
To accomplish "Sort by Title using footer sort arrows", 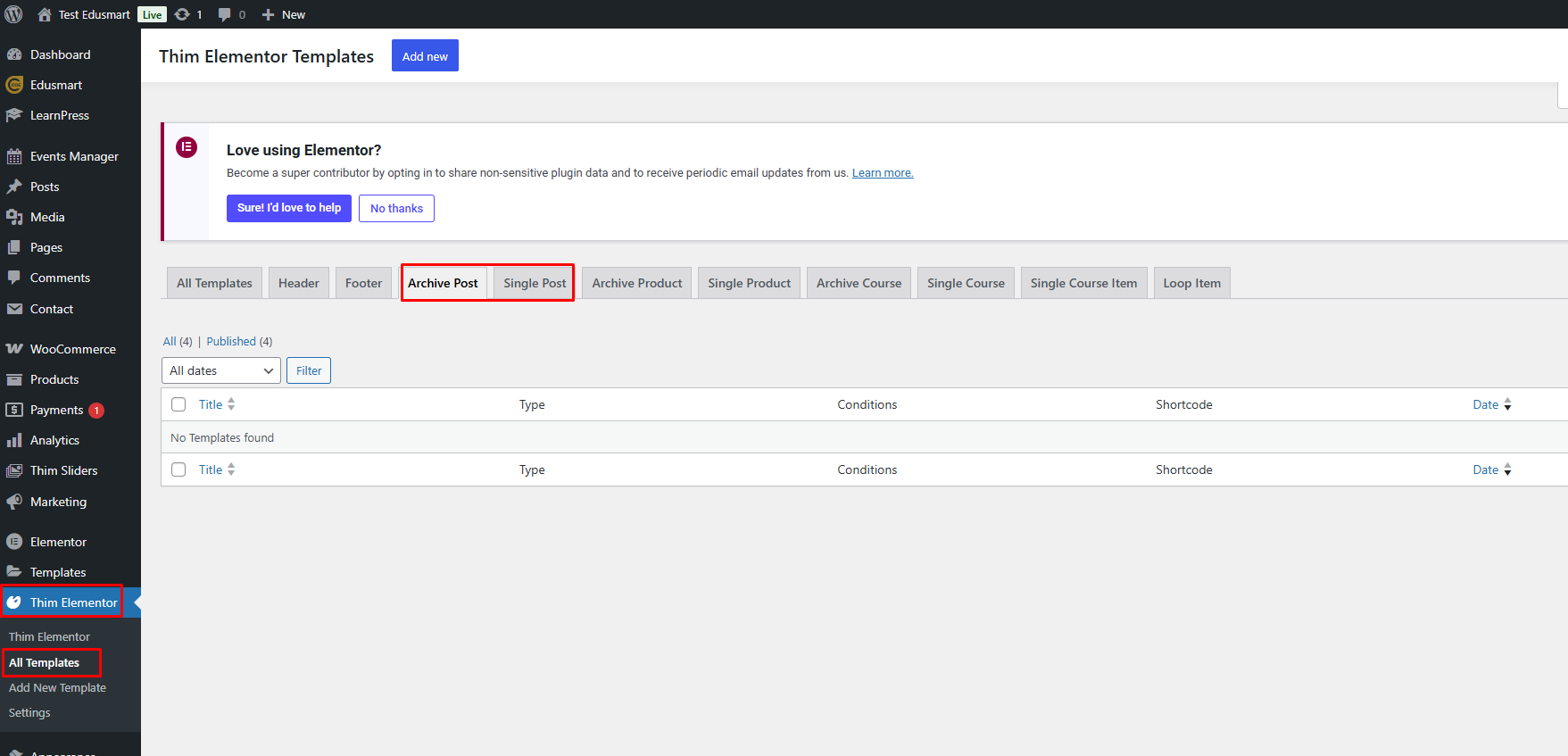I will [x=231, y=469].
